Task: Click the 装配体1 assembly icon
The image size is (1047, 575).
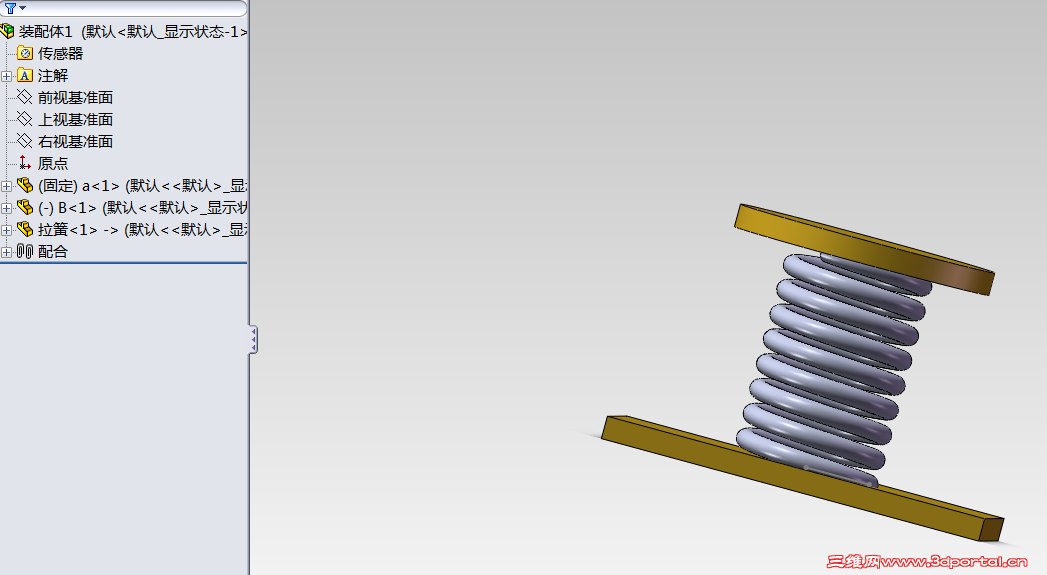Action: (x=7, y=31)
